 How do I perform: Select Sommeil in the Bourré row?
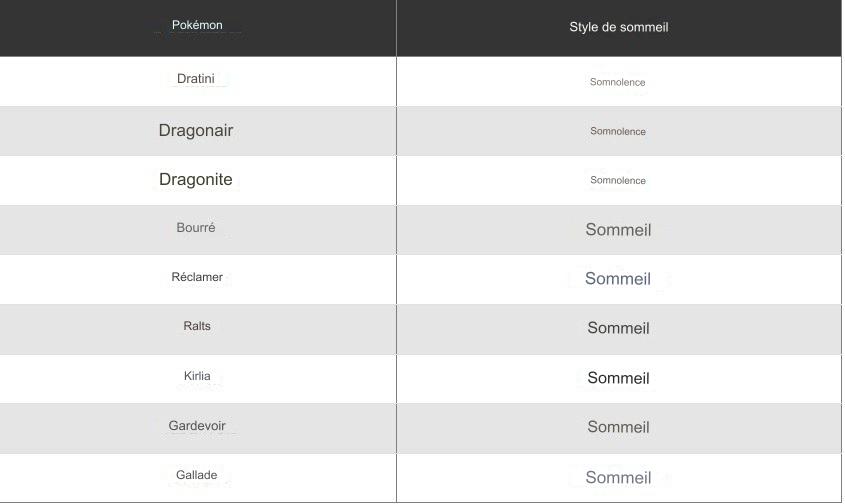618,230
